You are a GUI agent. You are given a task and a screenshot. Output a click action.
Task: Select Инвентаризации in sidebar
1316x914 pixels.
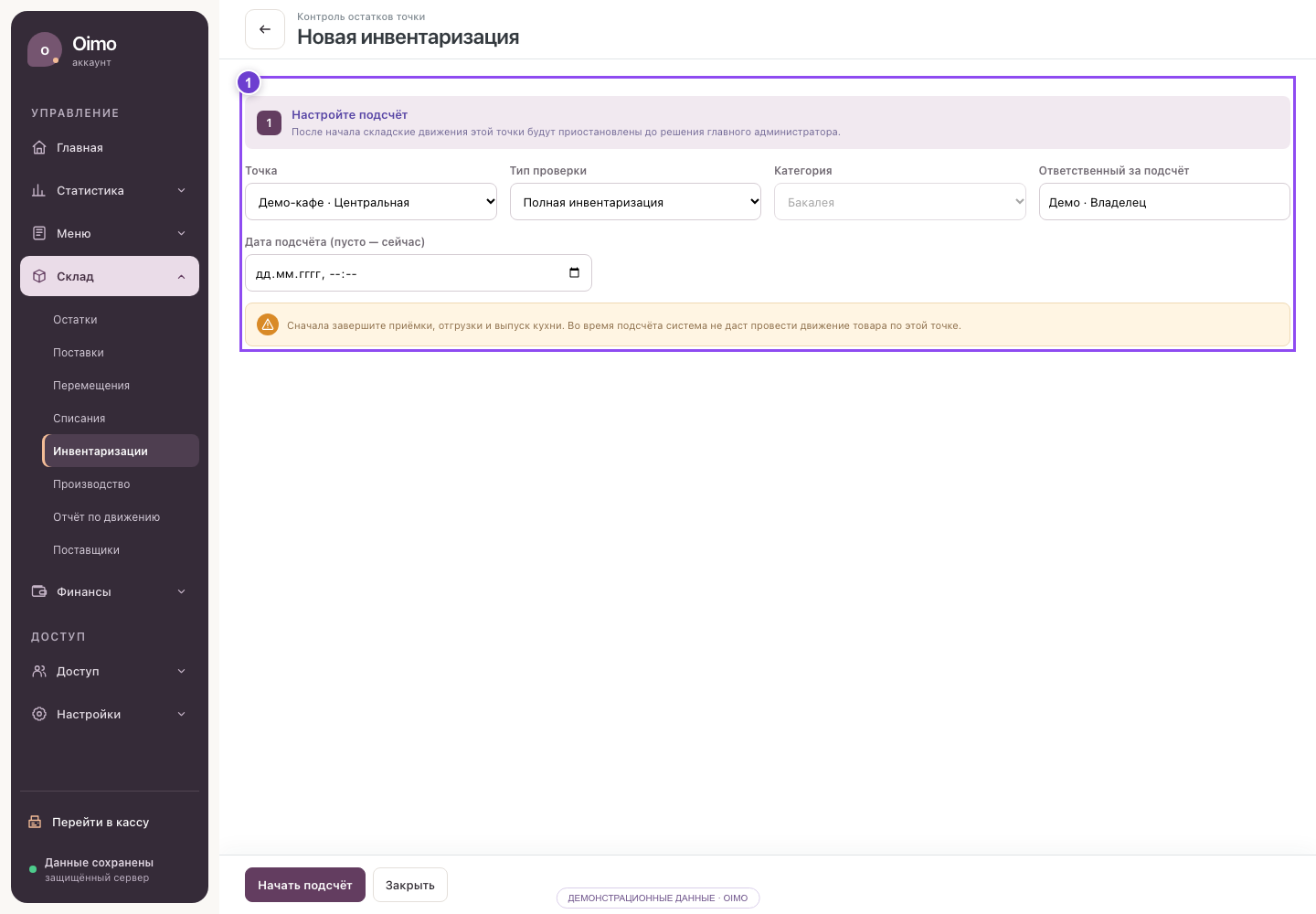pos(121,451)
